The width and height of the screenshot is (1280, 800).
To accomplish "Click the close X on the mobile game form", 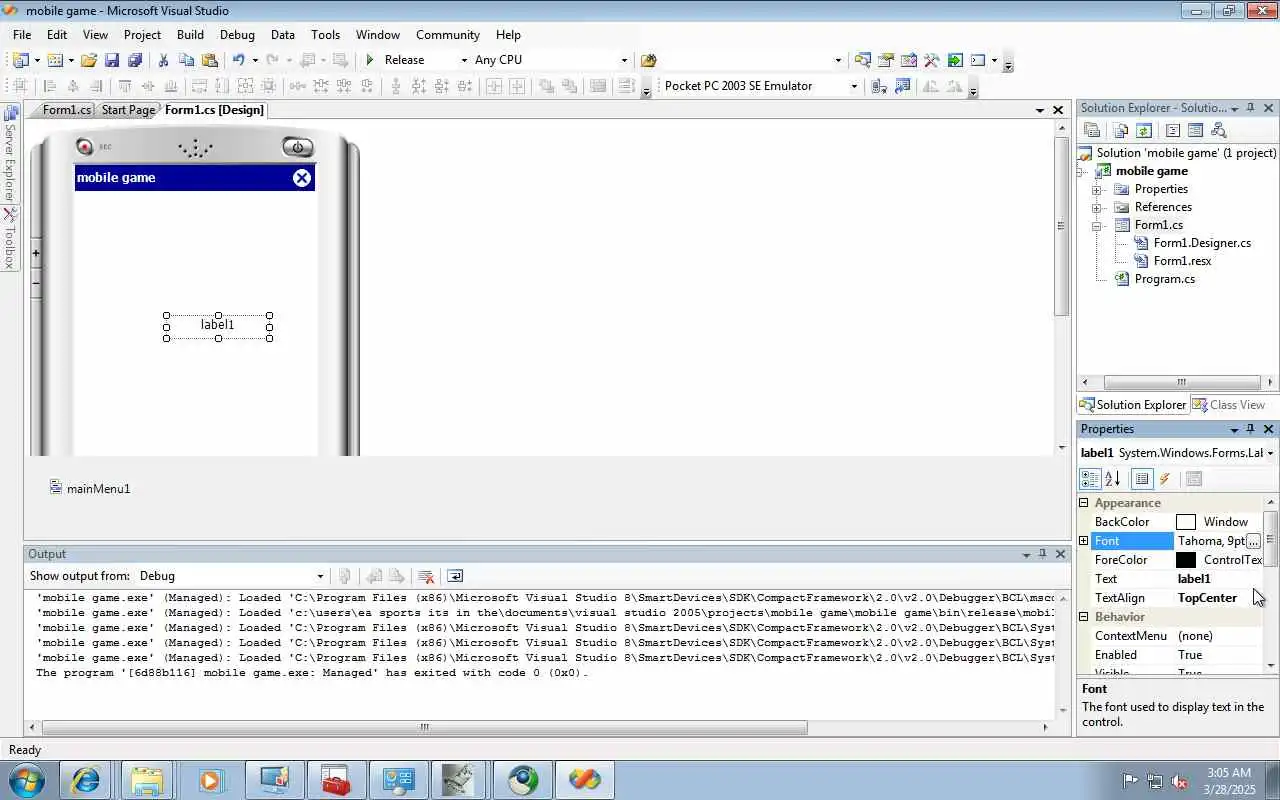I will (x=302, y=178).
